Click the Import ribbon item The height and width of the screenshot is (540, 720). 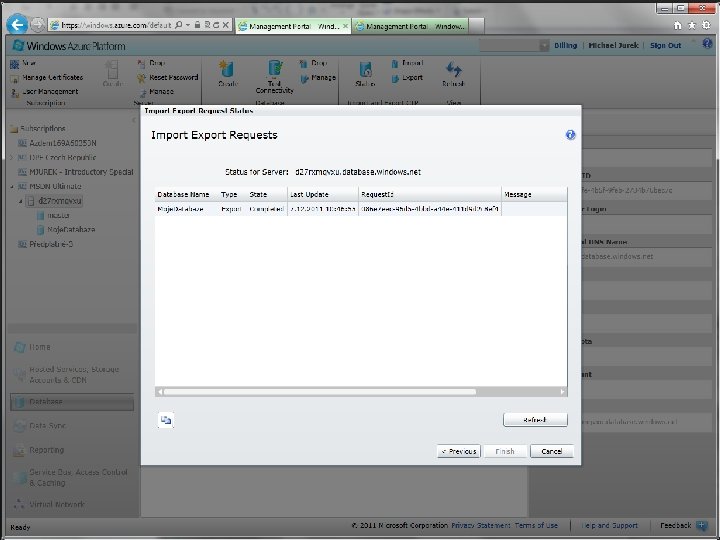[x=407, y=63]
